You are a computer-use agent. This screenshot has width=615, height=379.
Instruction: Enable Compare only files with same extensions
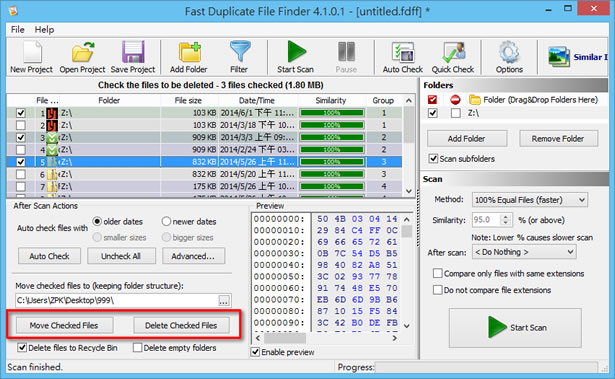437,273
